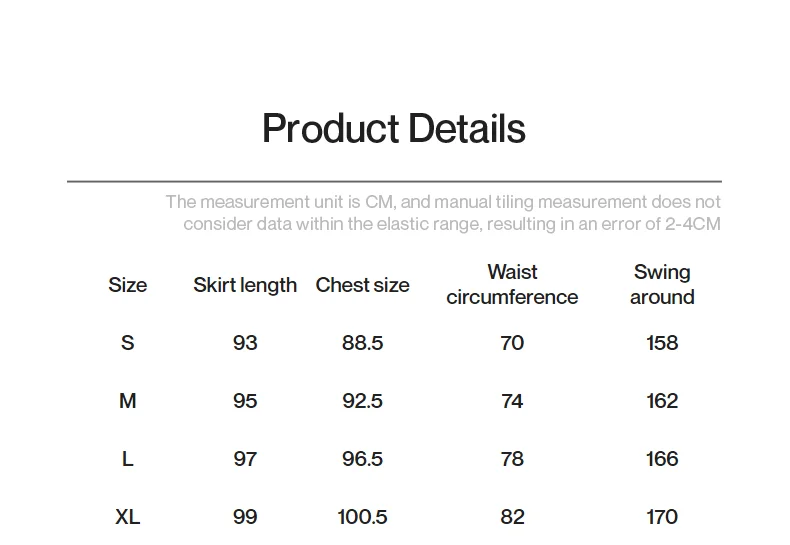Click the skirt length value 93

245,343
